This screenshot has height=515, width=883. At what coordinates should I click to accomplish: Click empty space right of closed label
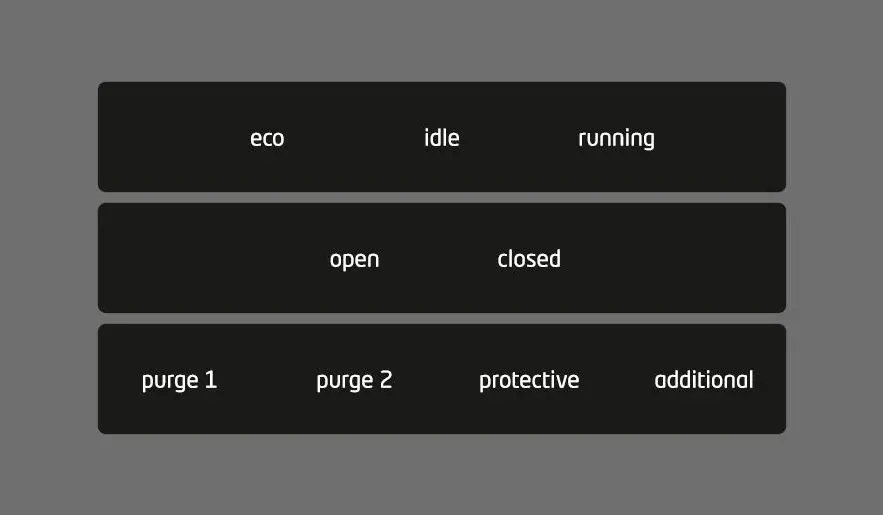click(680, 259)
